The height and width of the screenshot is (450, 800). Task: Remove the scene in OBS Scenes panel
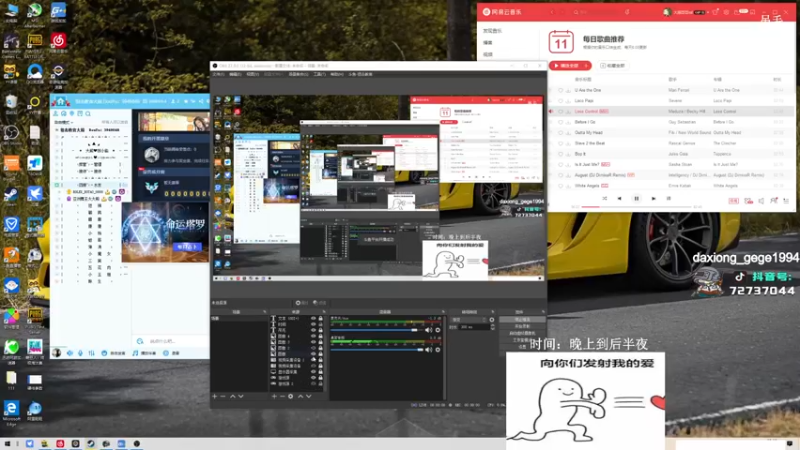[x=223, y=396]
